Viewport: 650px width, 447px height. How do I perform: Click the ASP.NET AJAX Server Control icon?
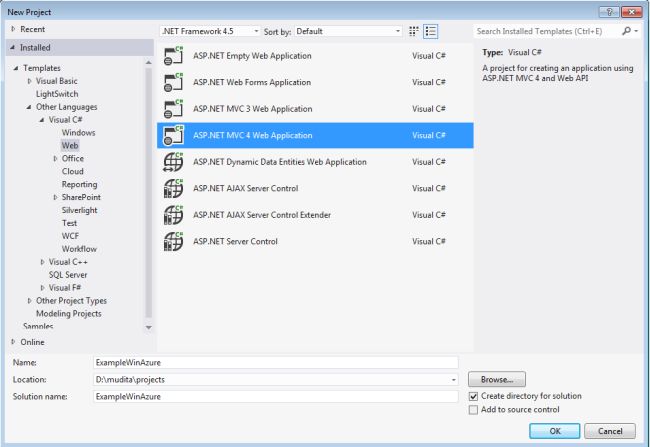pos(173,189)
